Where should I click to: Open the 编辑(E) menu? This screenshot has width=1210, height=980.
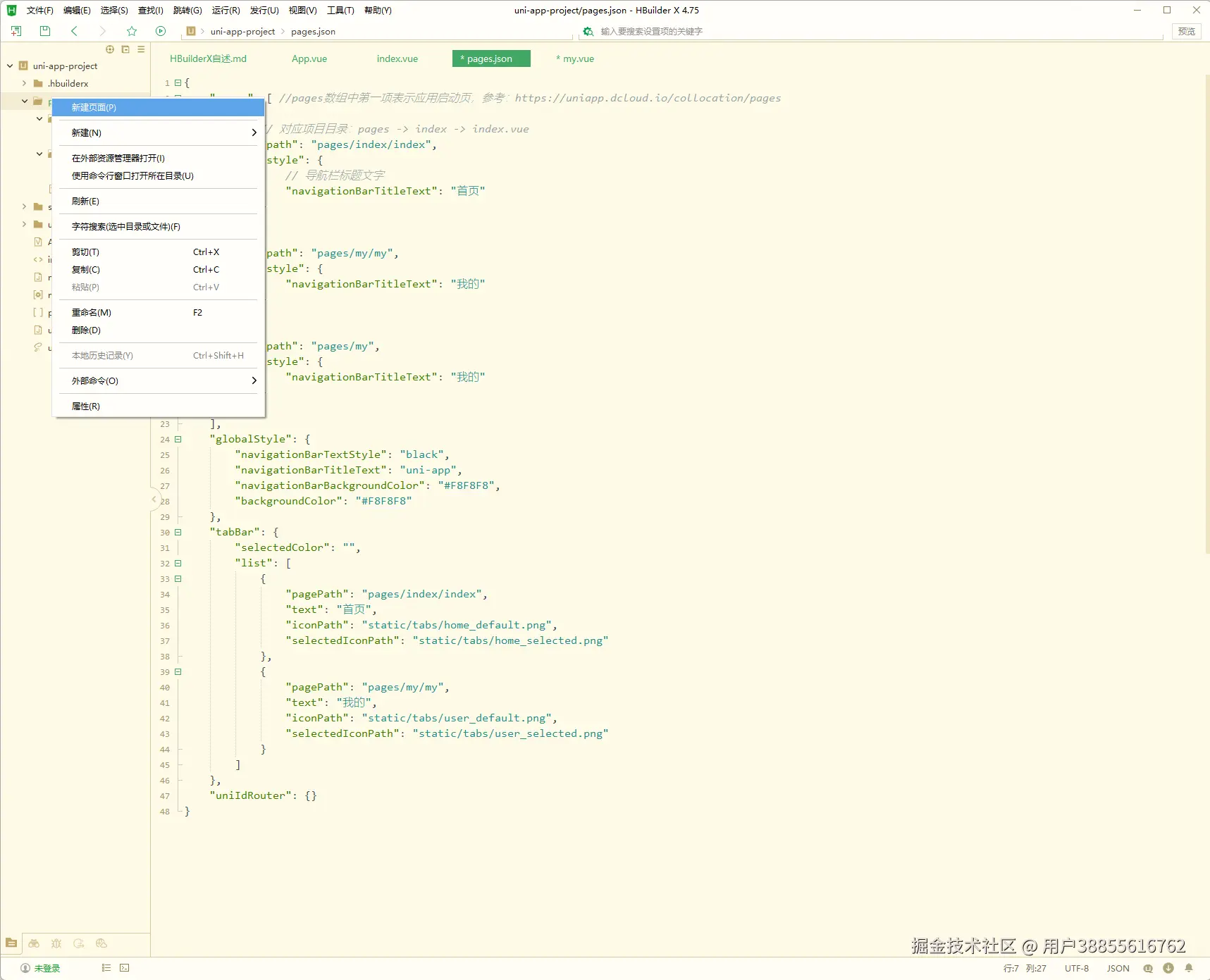coord(77,10)
